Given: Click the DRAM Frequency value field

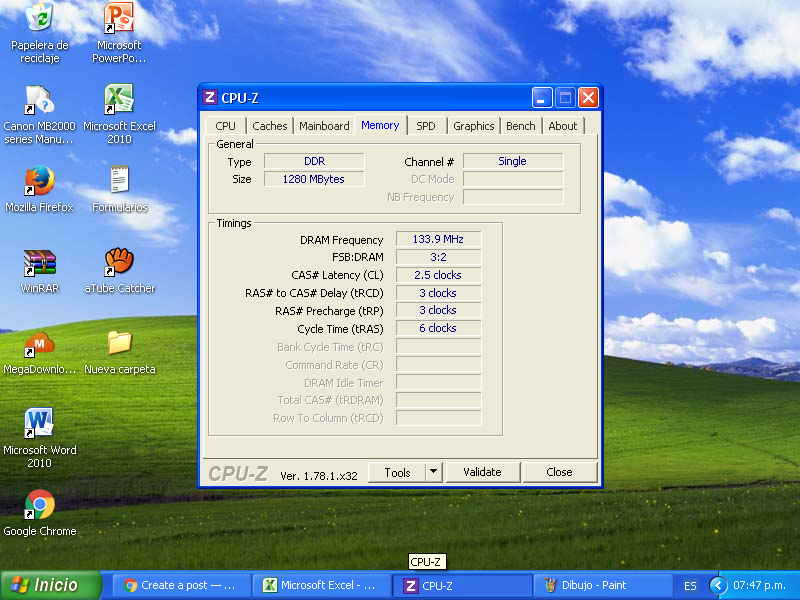Looking at the screenshot, I should (x=438, y=240).
